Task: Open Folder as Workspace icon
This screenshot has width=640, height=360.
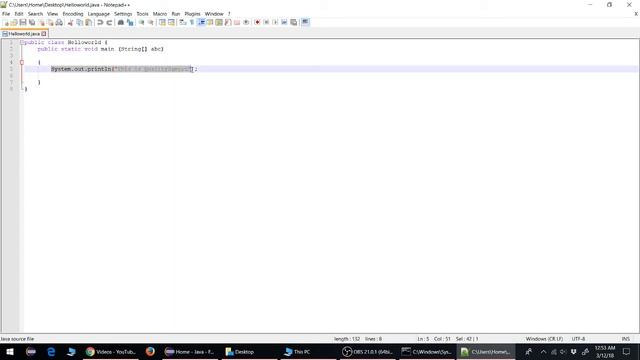Action: click(x=237, y=22)
